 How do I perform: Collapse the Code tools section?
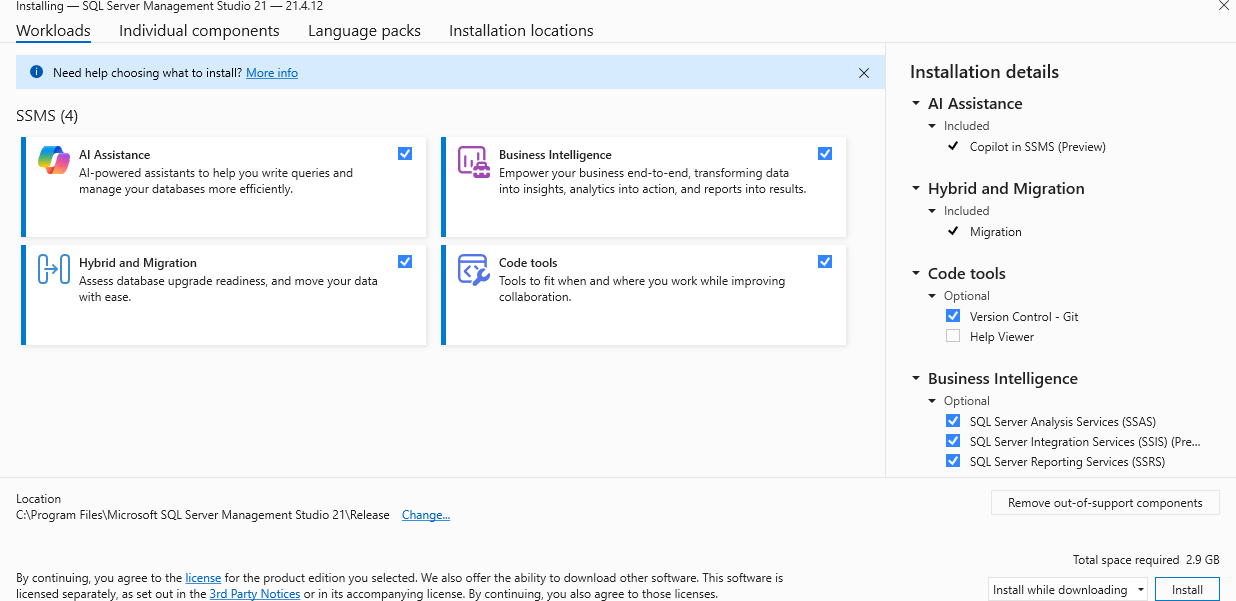[x=915, y=273]
